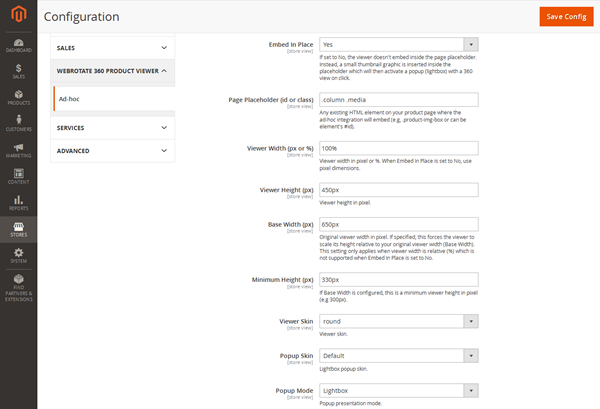The height and width of the screenshot is (409, 600).
Task: Open the Embed In Place dropdown
Action: (x=398, y=45)
